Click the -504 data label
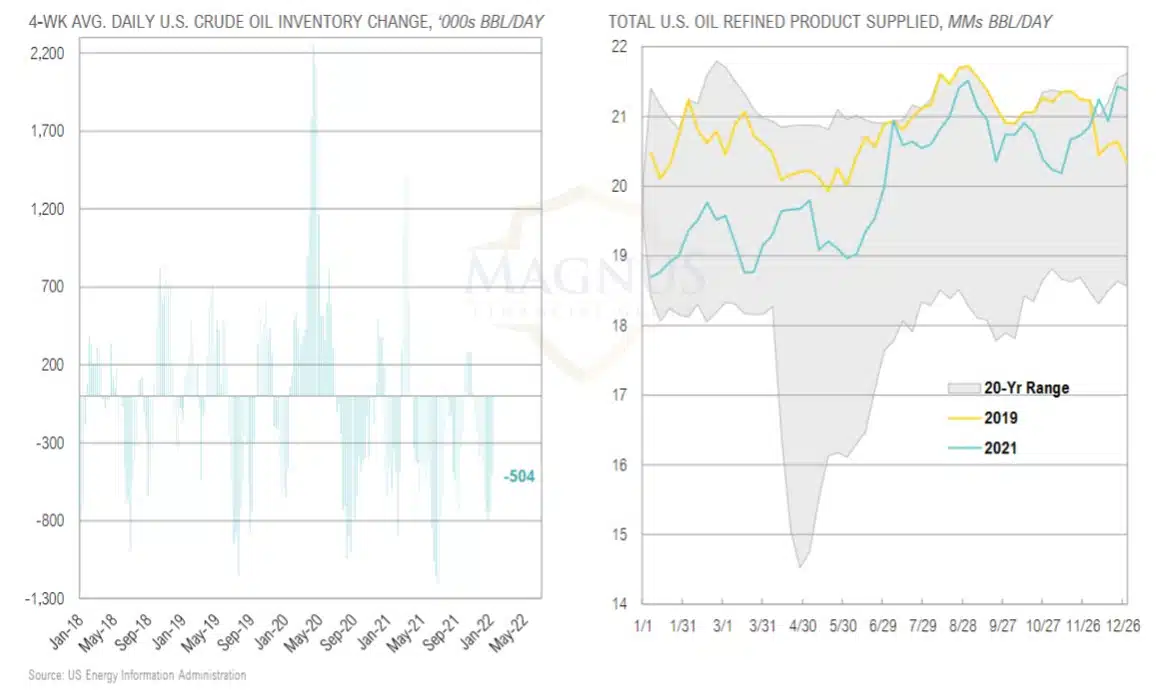The image size is (1168, 690). pyautogui.click(x=519, y=477)
